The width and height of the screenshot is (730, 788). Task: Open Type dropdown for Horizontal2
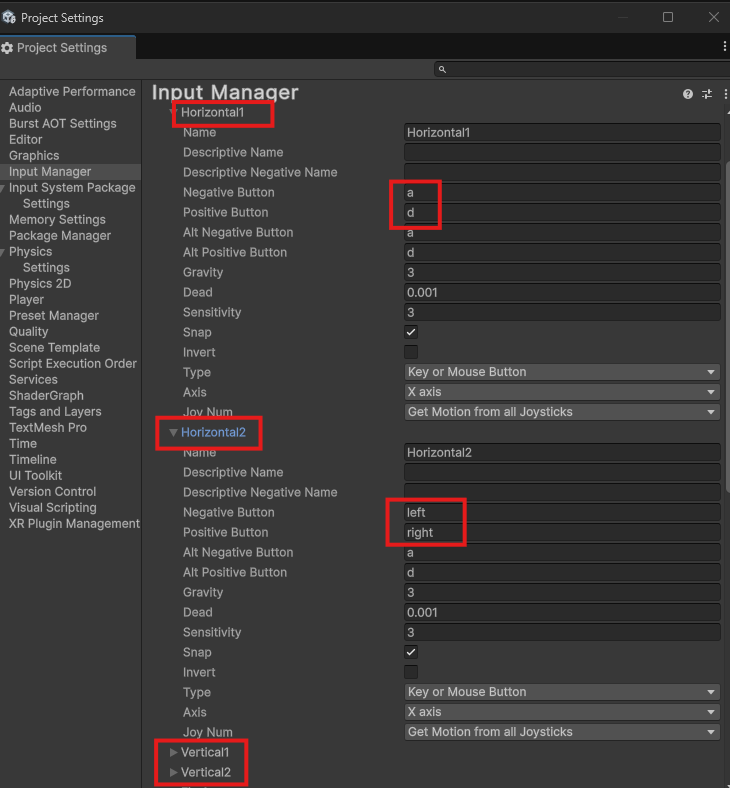(x=562, y=692)
